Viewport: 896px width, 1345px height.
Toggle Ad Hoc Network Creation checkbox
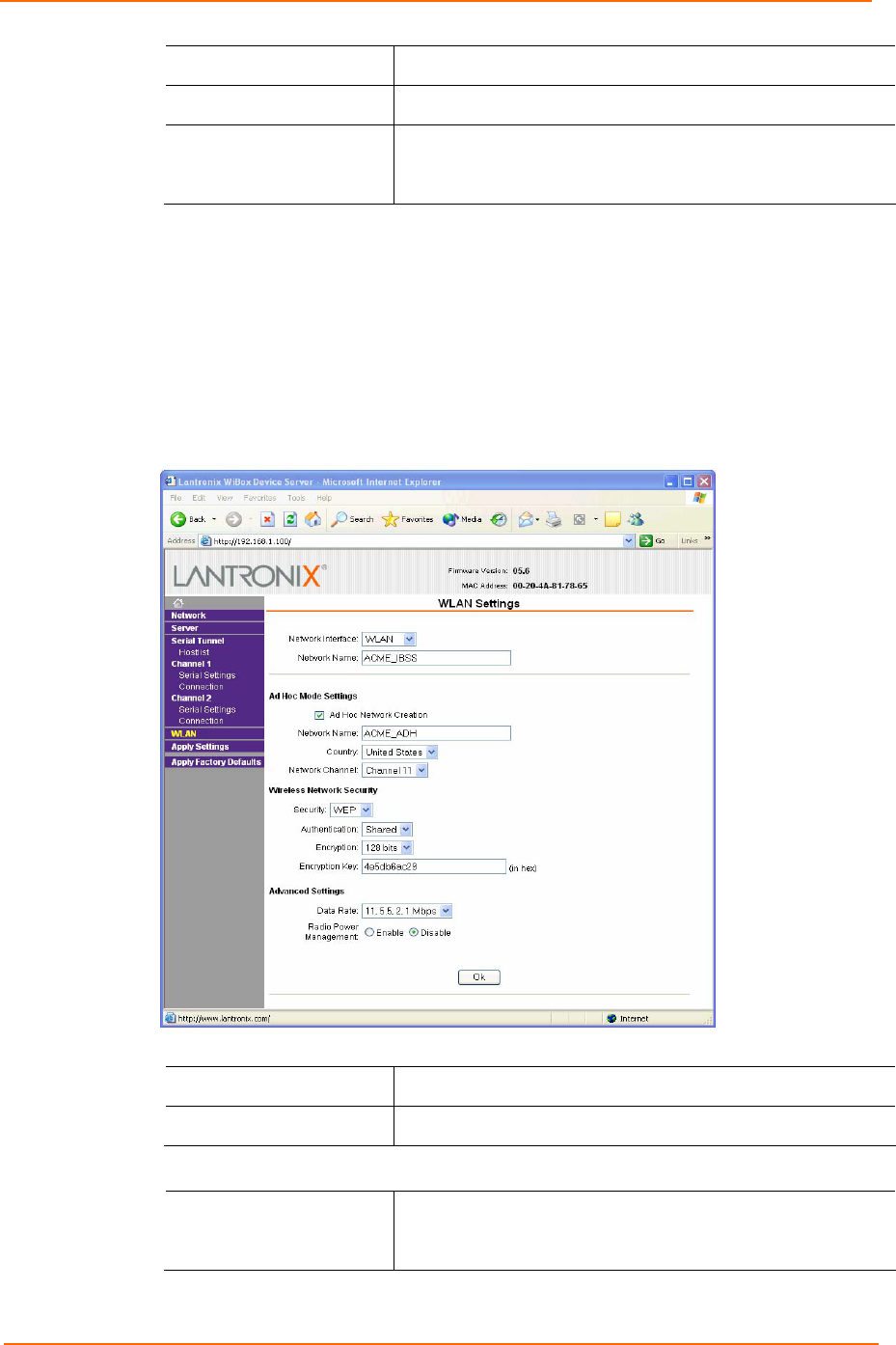click(319, 715)
